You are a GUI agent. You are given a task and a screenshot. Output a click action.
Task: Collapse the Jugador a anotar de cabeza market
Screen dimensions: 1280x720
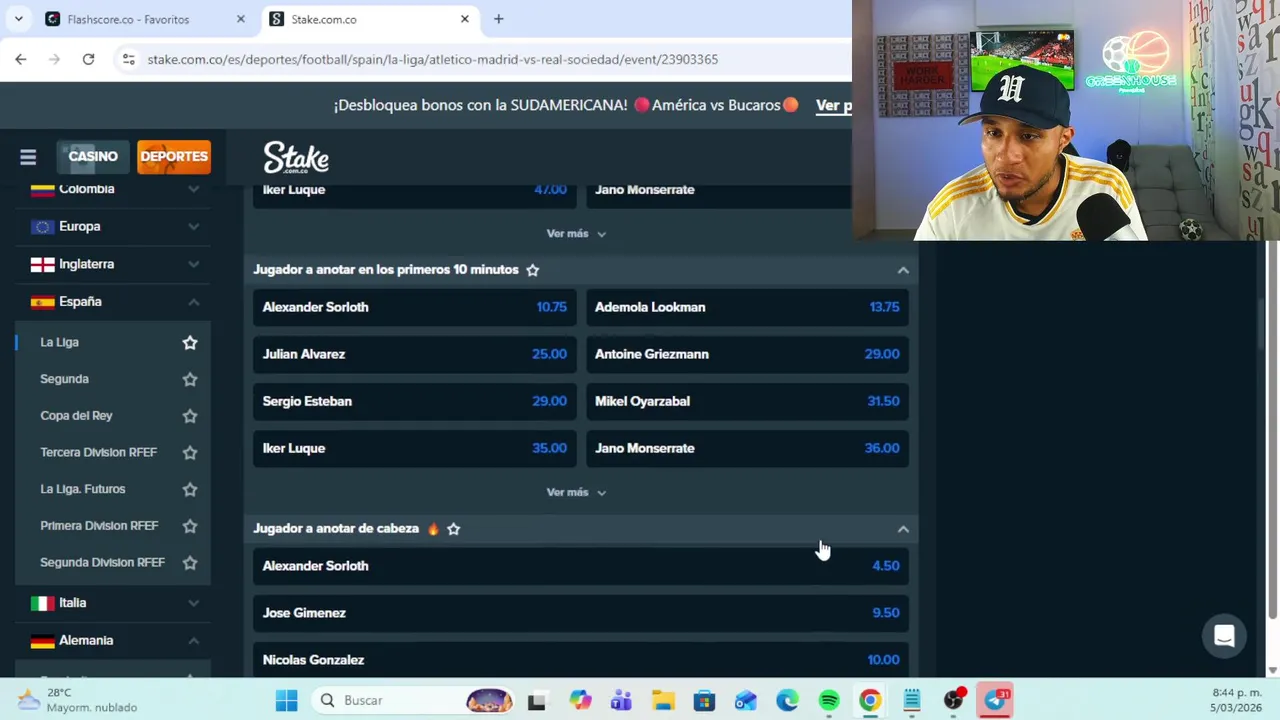903,529
